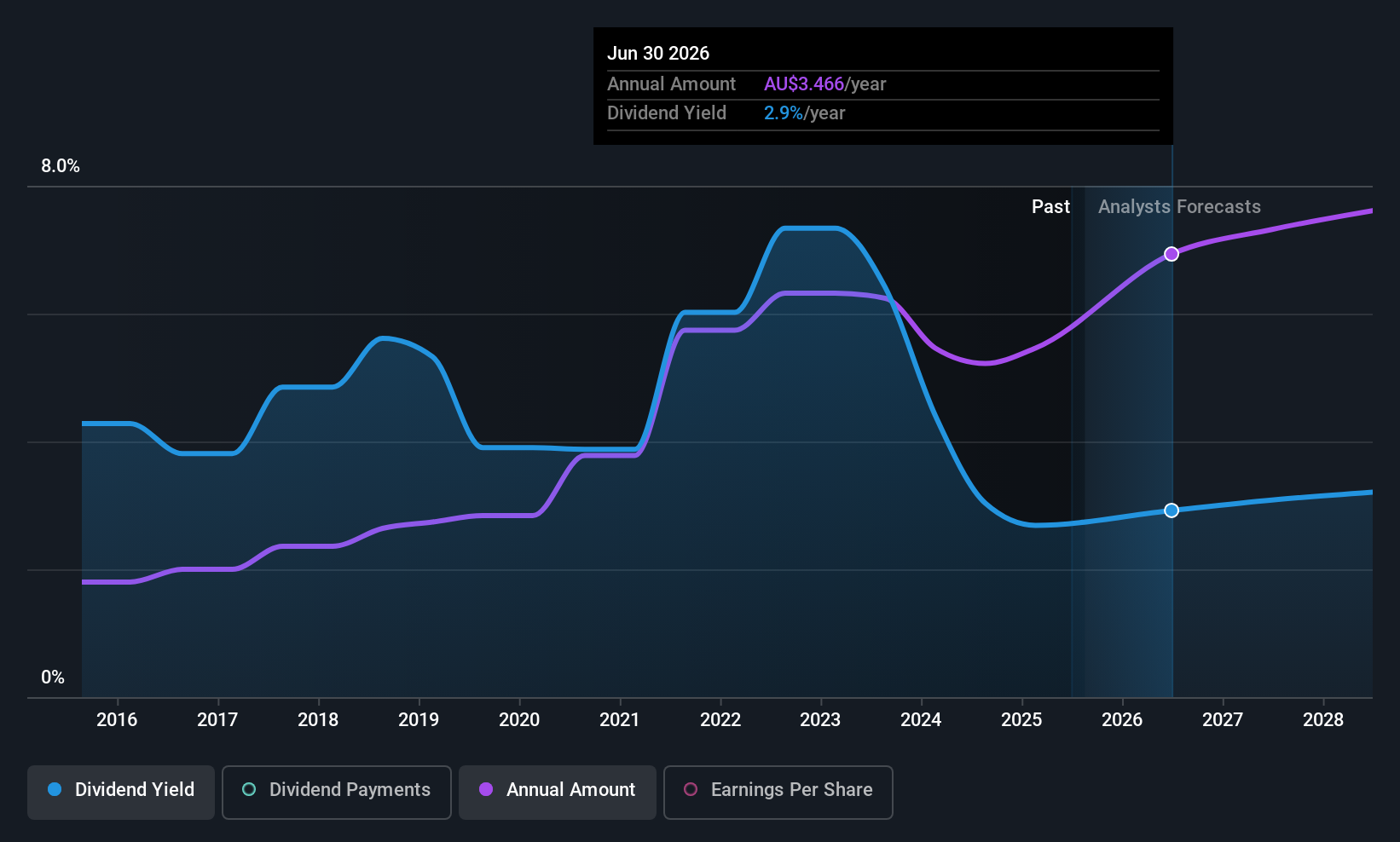
Task: Click the 2.9% dividend yield value
Action: [x=783, y=113]
